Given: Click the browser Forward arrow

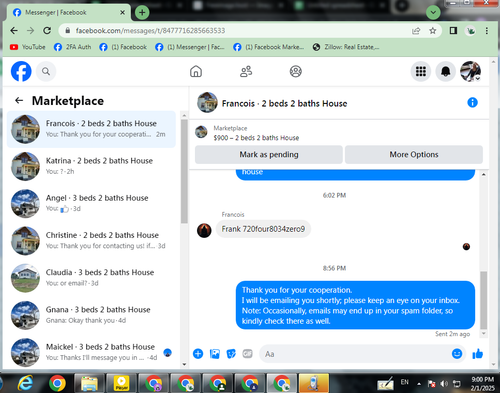Looking at the screenshot, I should pos(31,31).
